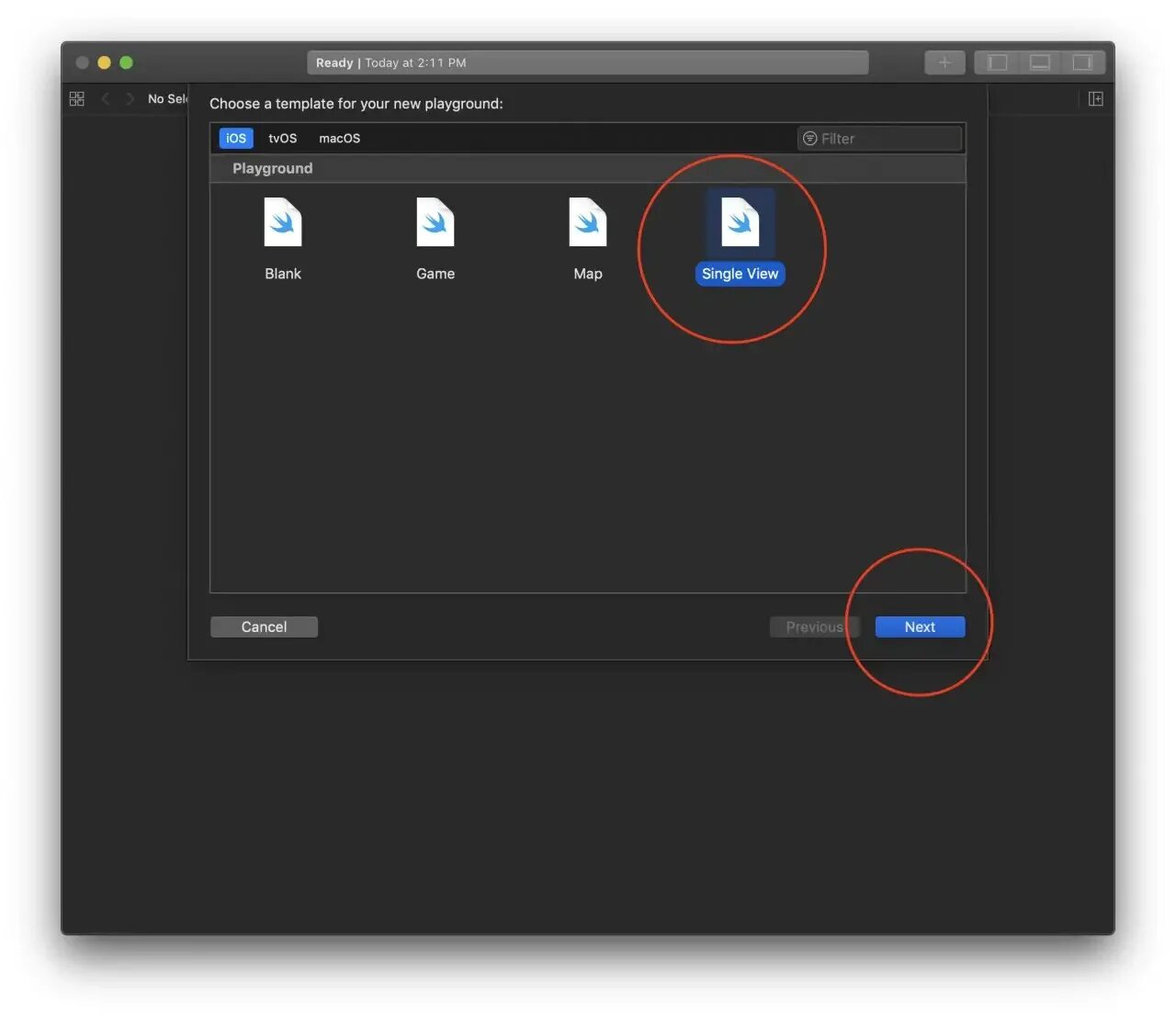Click the No Selection breadcrumb label
The width and height of the screenshot is (1176, 1016).
click(x=167, y=98)
